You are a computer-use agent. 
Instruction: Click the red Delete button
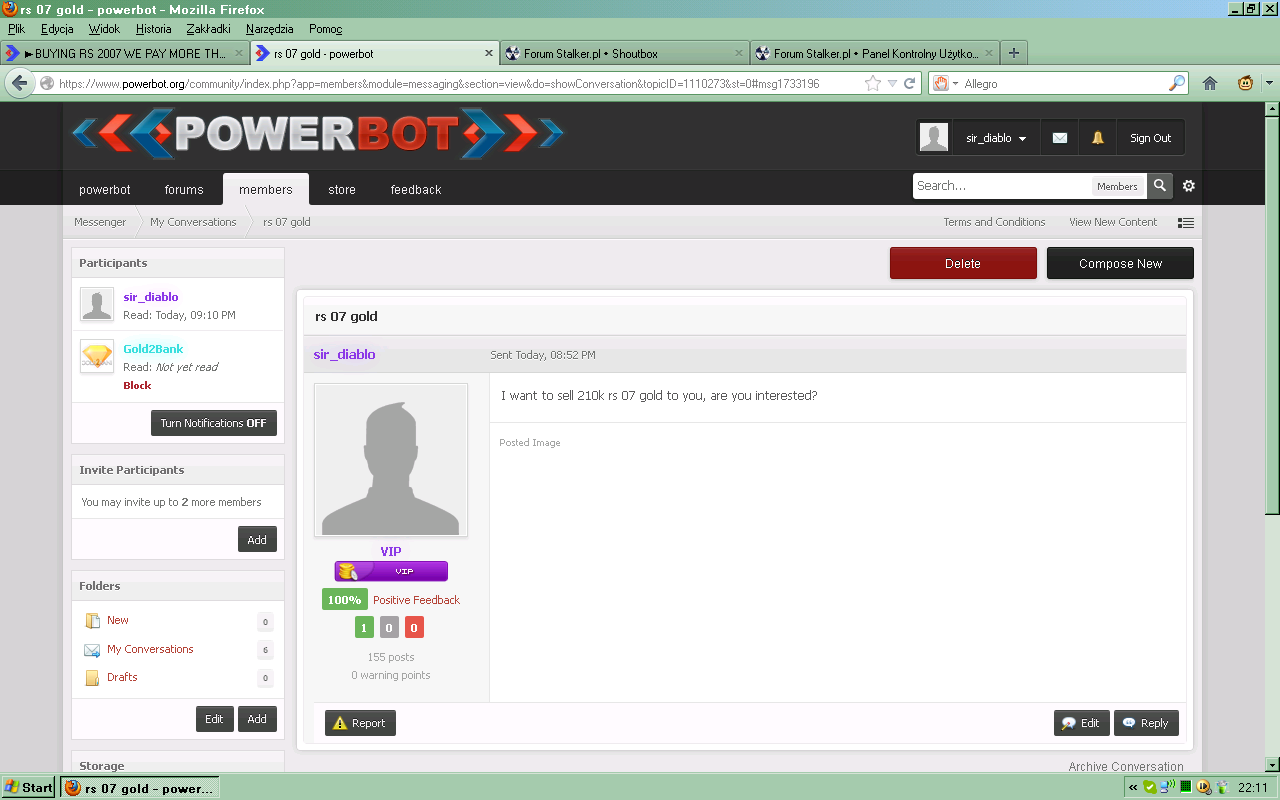coord(963,263)
